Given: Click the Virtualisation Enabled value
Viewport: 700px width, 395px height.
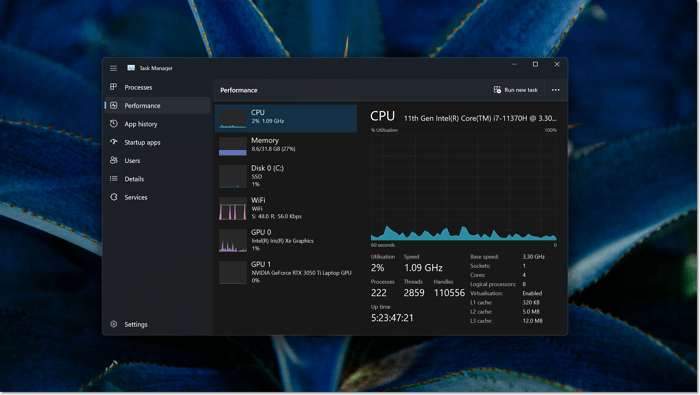Looking at the screenshot, I should pos(532,293).
